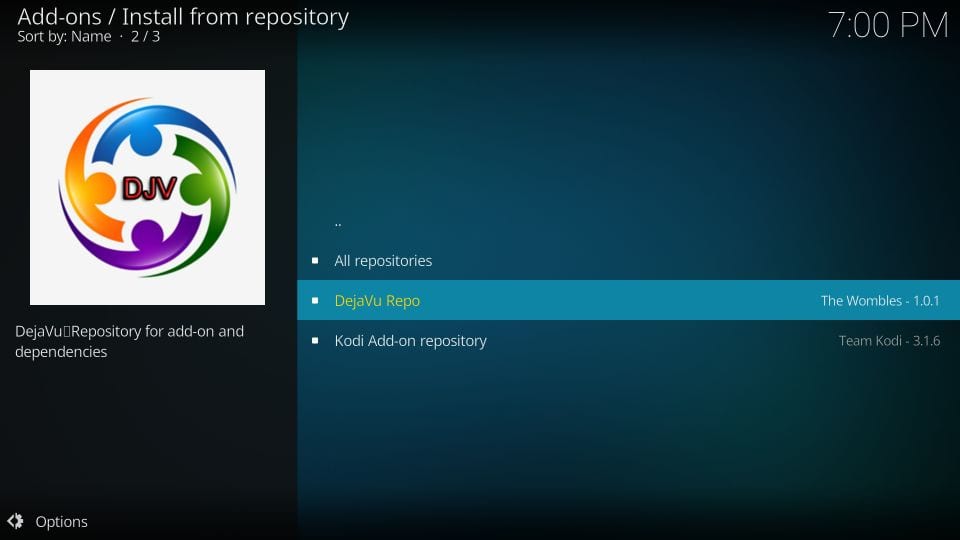
Task: Click the 7:00 PM clock
Action: tap(888, 25)
